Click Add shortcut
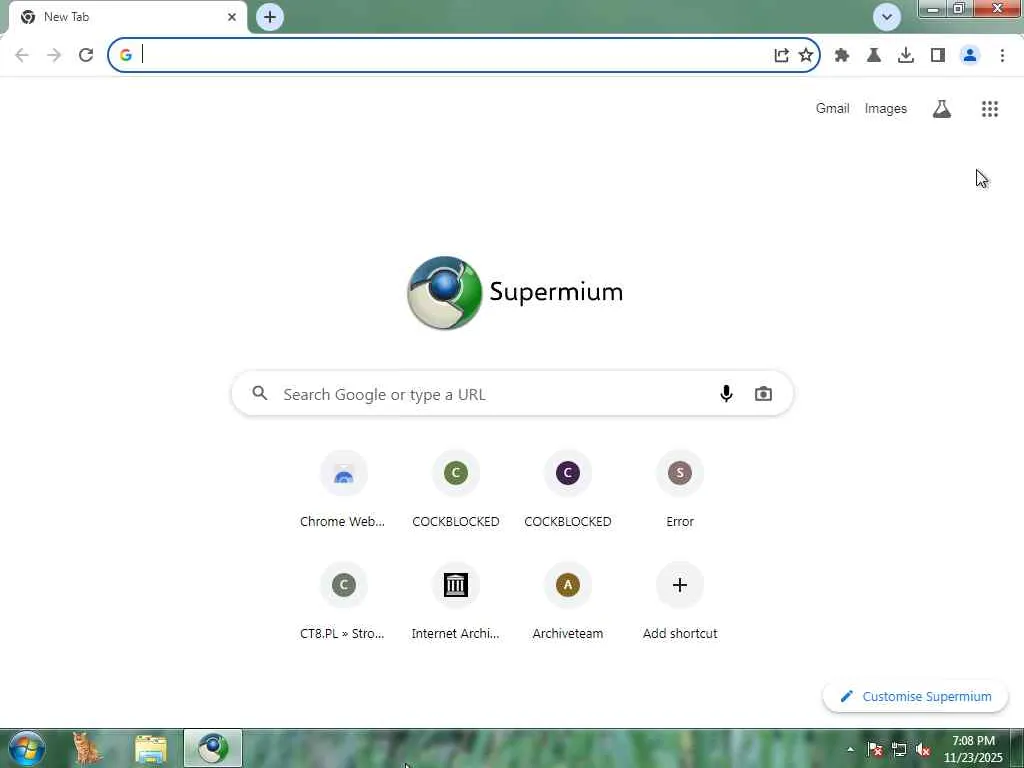 (680, 601)
